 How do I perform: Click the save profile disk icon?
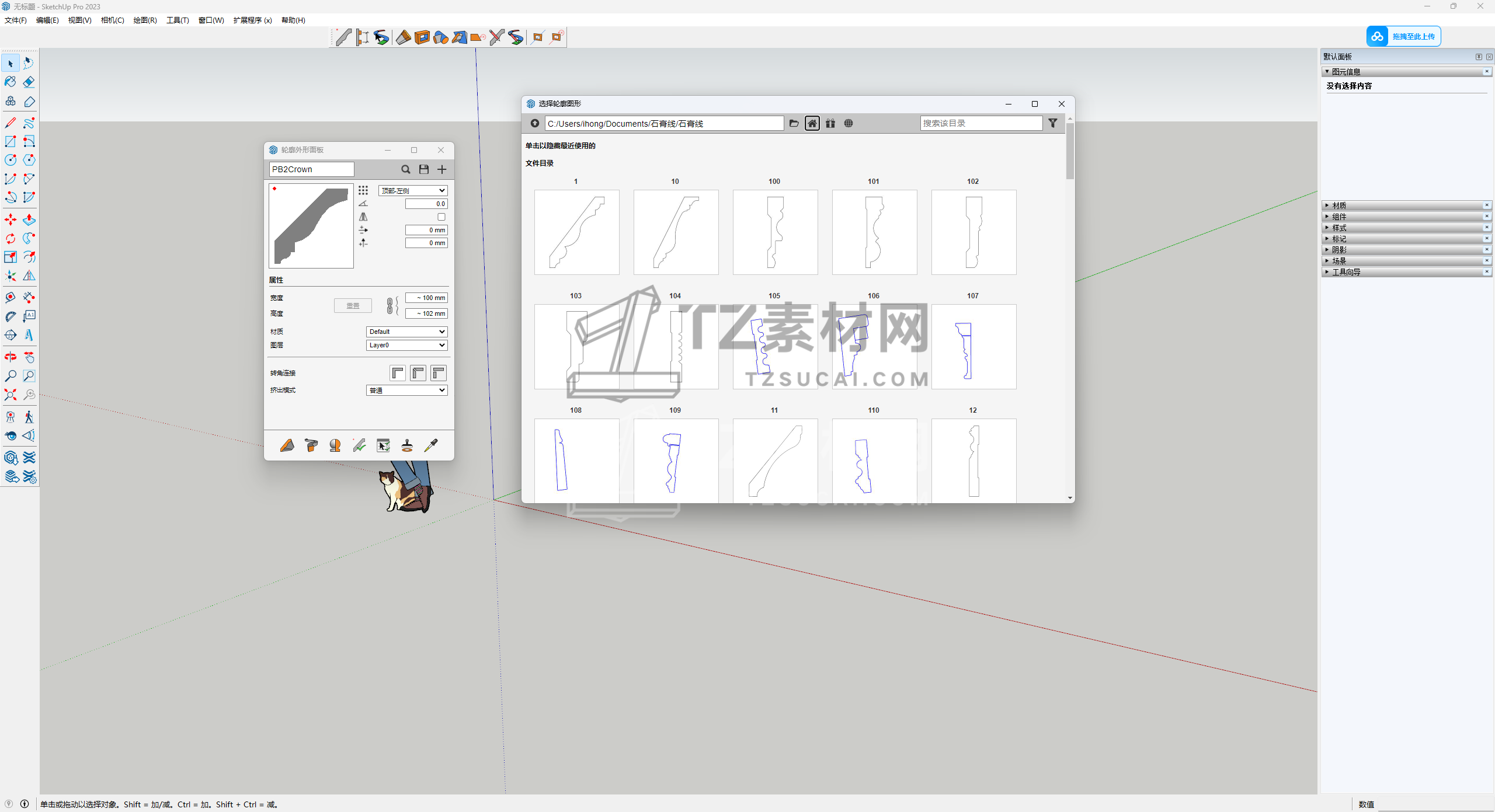pos(424,169)
